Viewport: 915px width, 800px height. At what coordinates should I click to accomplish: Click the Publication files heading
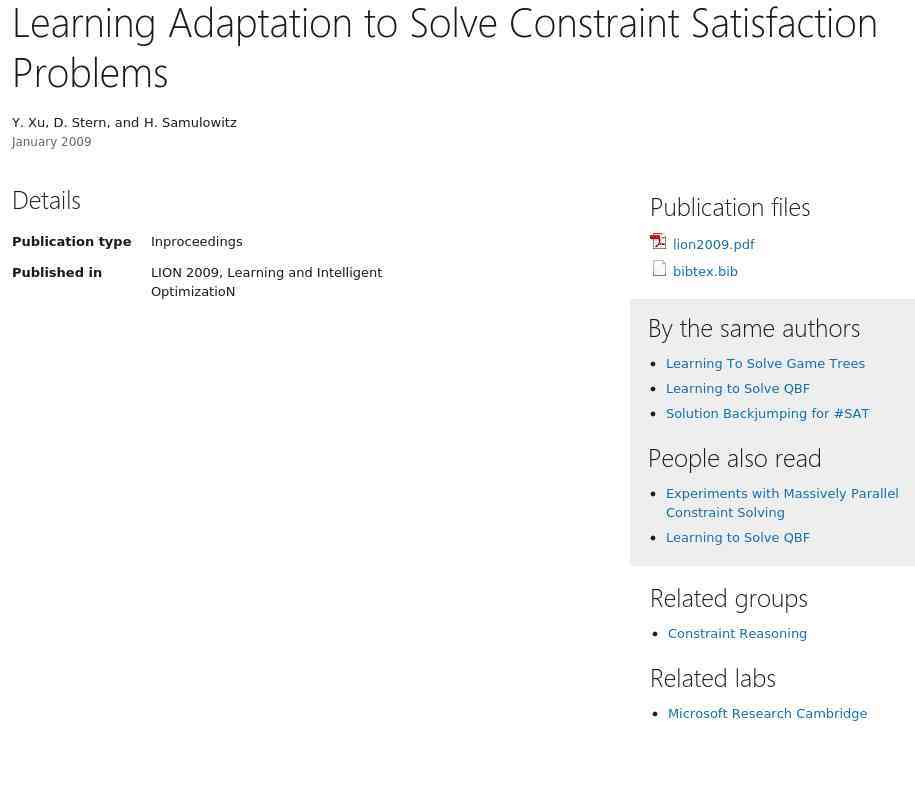click(x=729, y=207)
